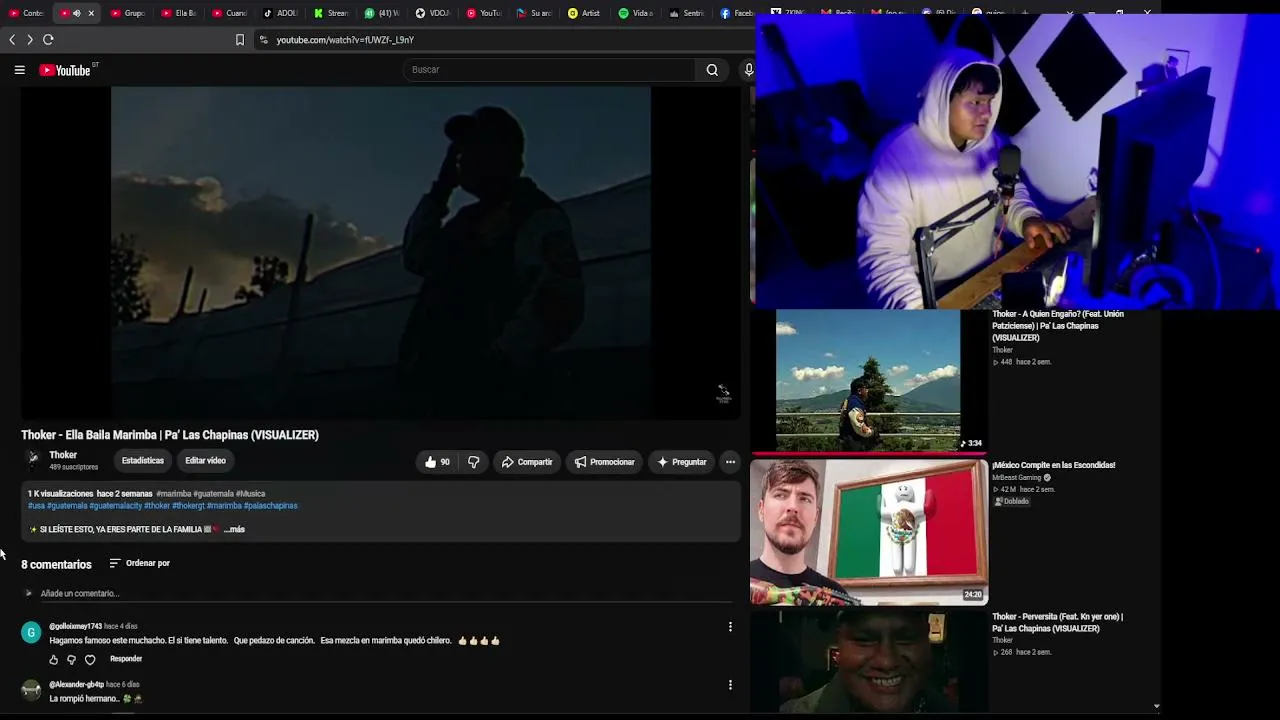Viewport: 1280px width, 720px height.
Task: Switch to the Stream Kick tab
Action: point(332,13)
